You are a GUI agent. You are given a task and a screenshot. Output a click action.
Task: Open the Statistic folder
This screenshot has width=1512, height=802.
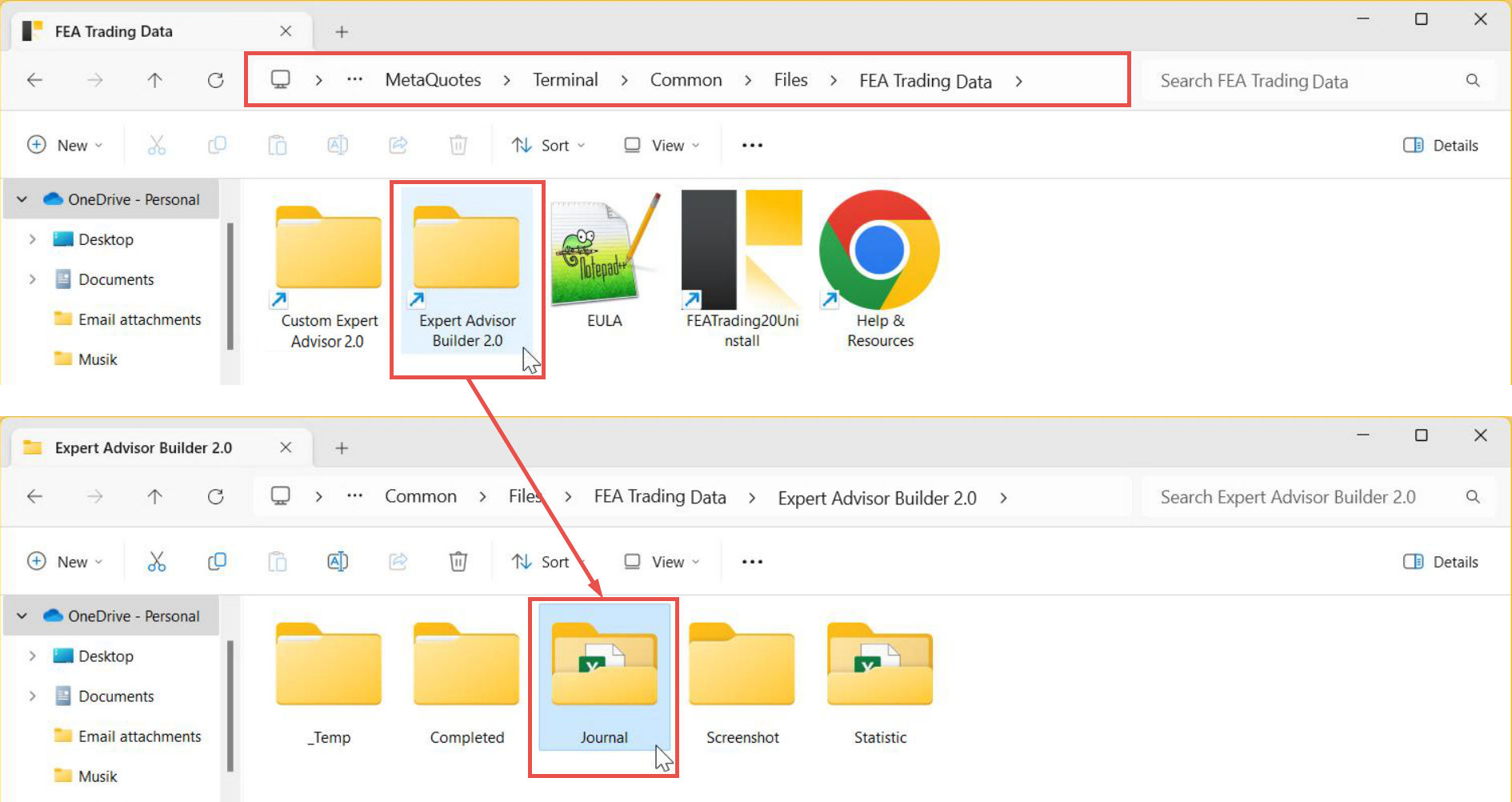(880, 684)
